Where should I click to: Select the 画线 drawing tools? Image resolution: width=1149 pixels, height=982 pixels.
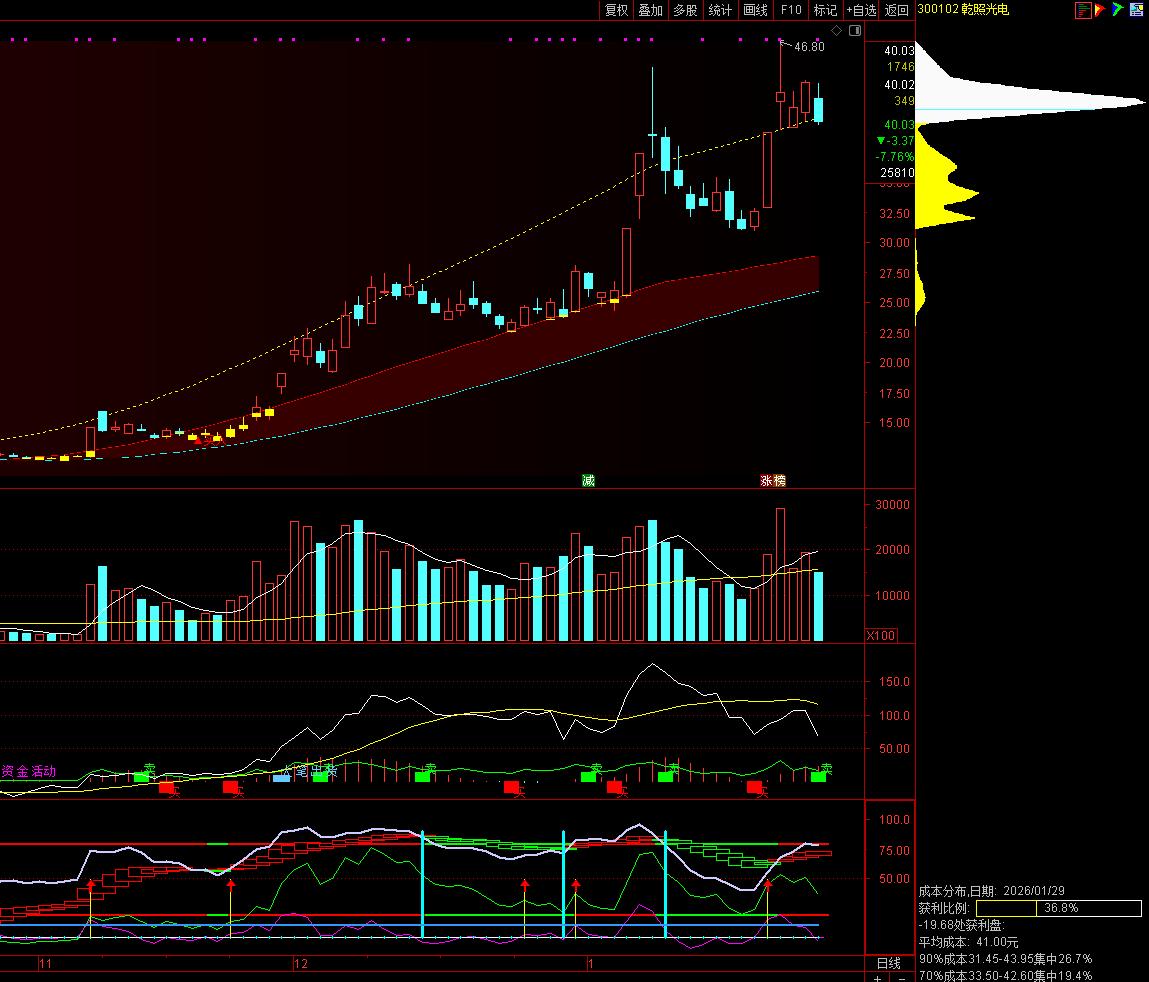pos(755,10)
